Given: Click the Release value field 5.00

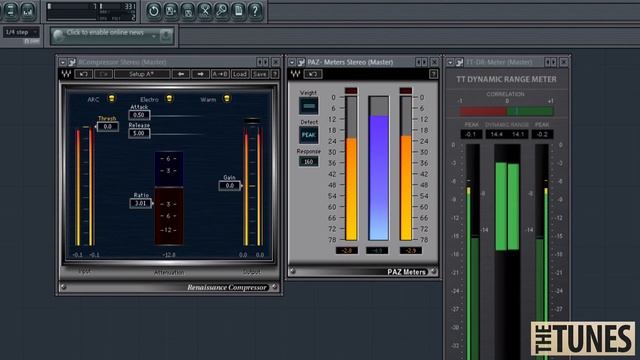Looking at the screenshot, I should 139,133.
